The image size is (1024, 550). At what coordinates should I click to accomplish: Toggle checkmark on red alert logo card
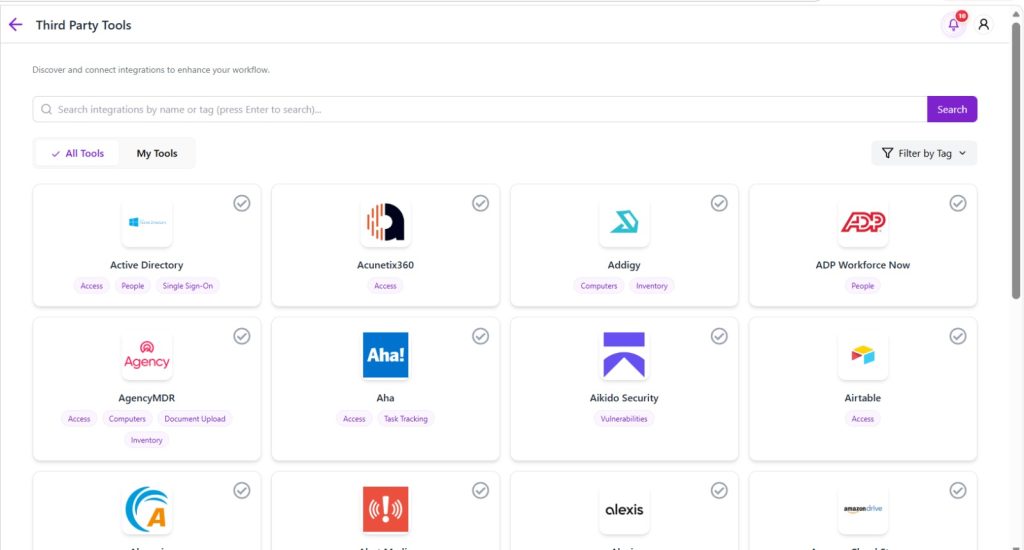point(481,490)
